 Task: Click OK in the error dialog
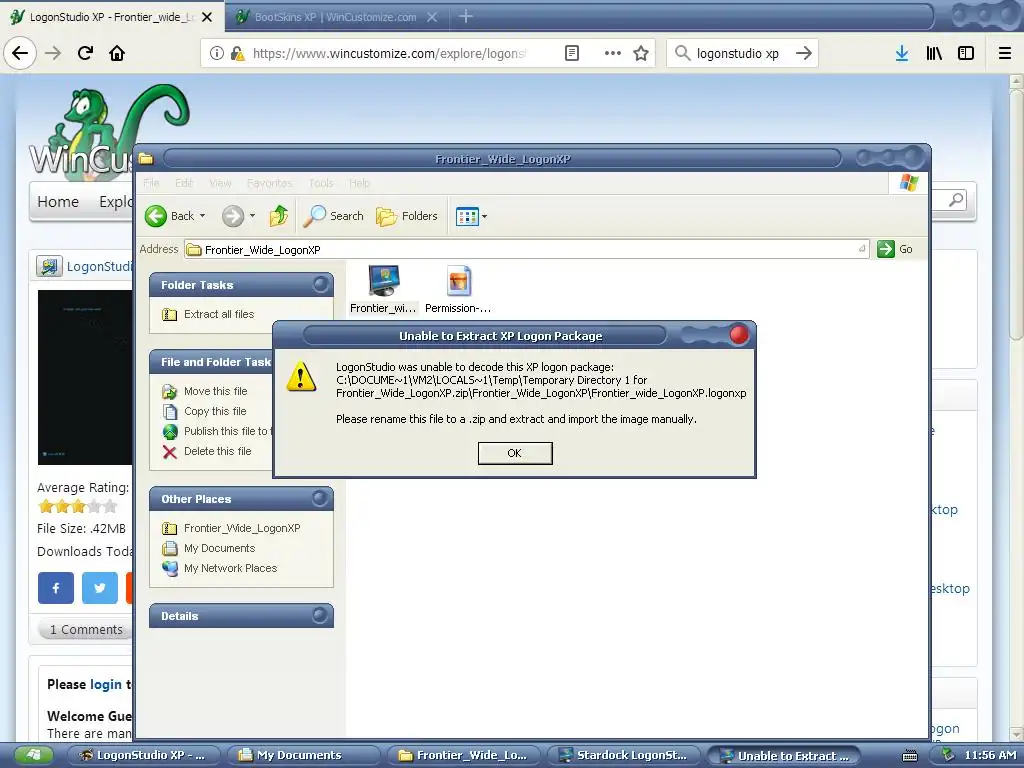(515, 453)
